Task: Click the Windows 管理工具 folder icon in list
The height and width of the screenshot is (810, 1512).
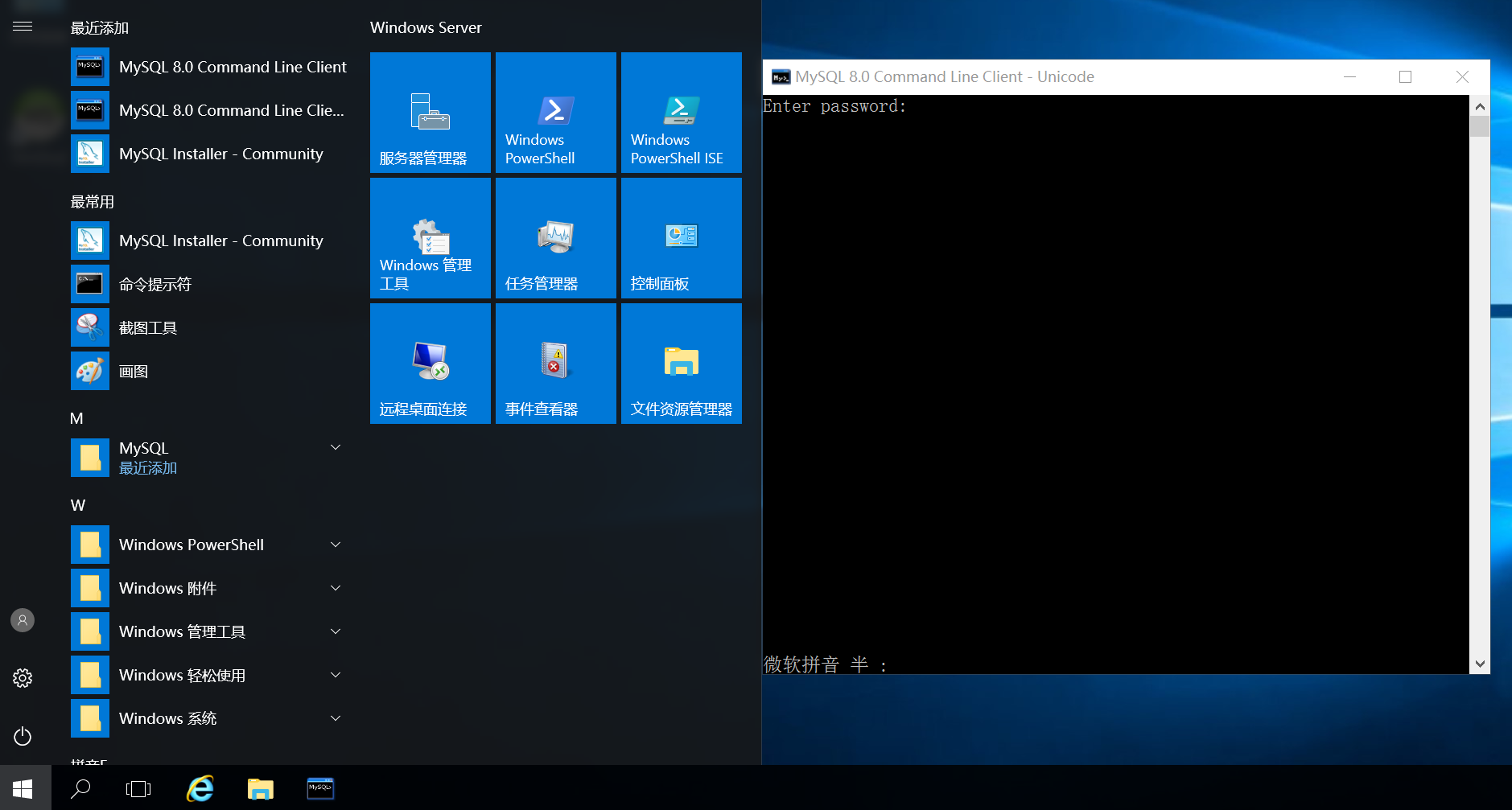Action: 90,631
